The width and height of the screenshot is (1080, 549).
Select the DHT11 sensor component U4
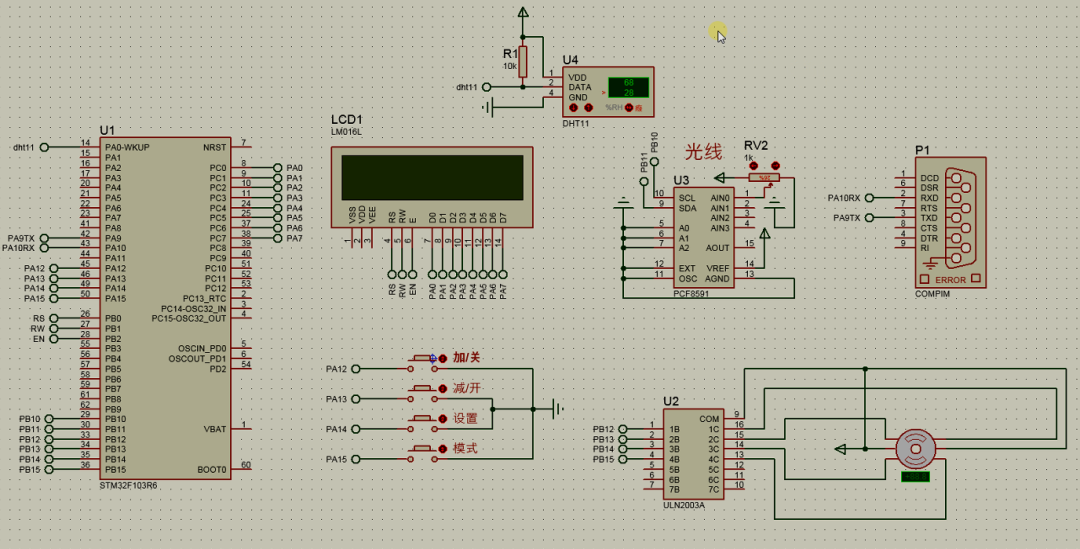point(608,92)
